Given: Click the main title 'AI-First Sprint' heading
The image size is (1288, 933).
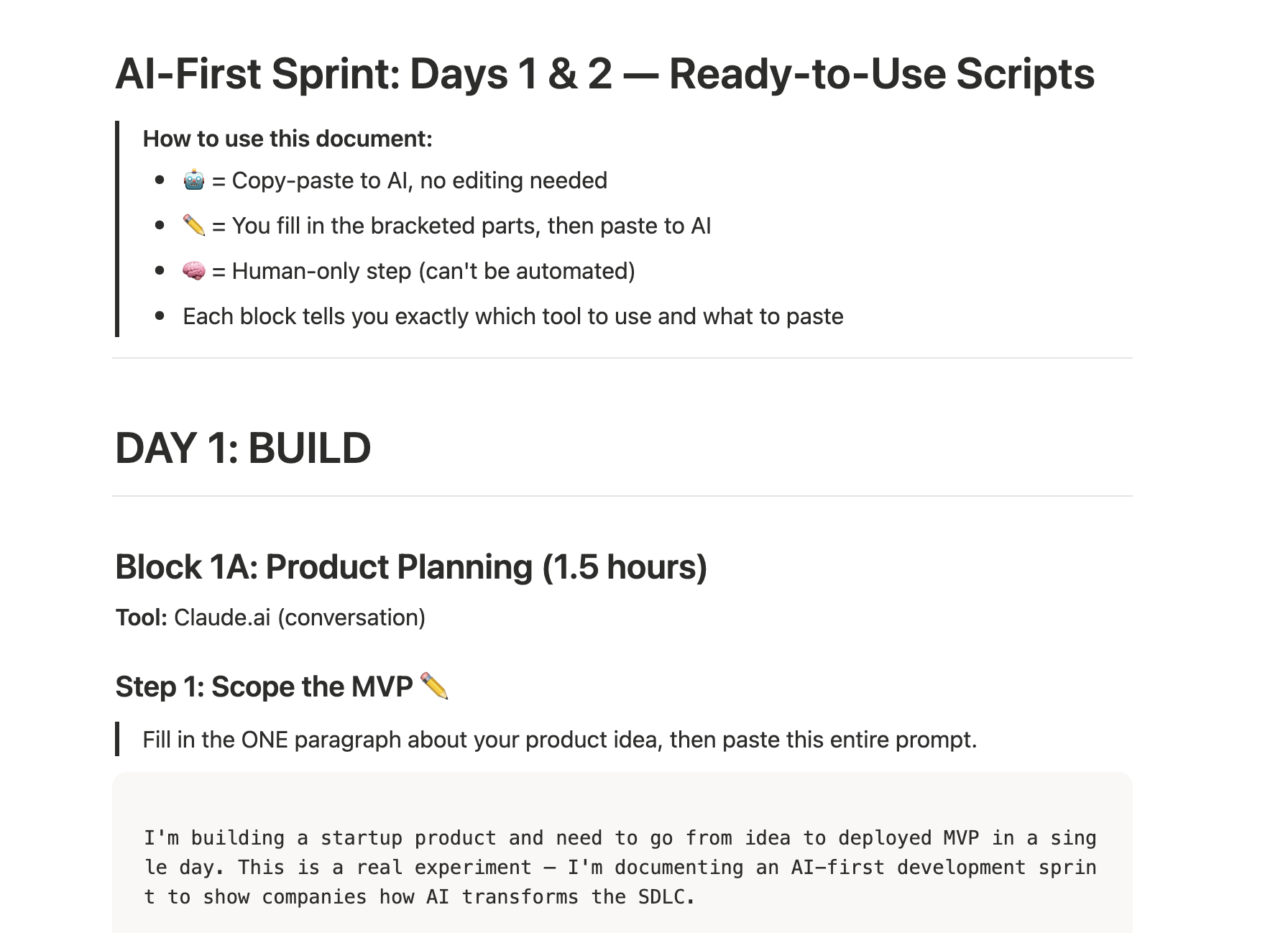Looking at the screenshot, I should click(604, 74).
